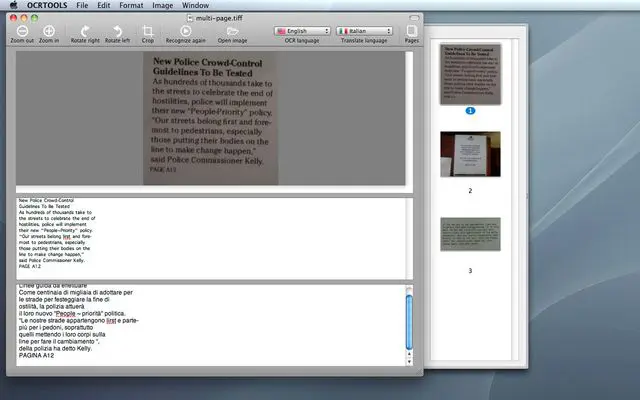Click the scanned newspaper image preview
The image size is (640, 400).
pos(211,118)
